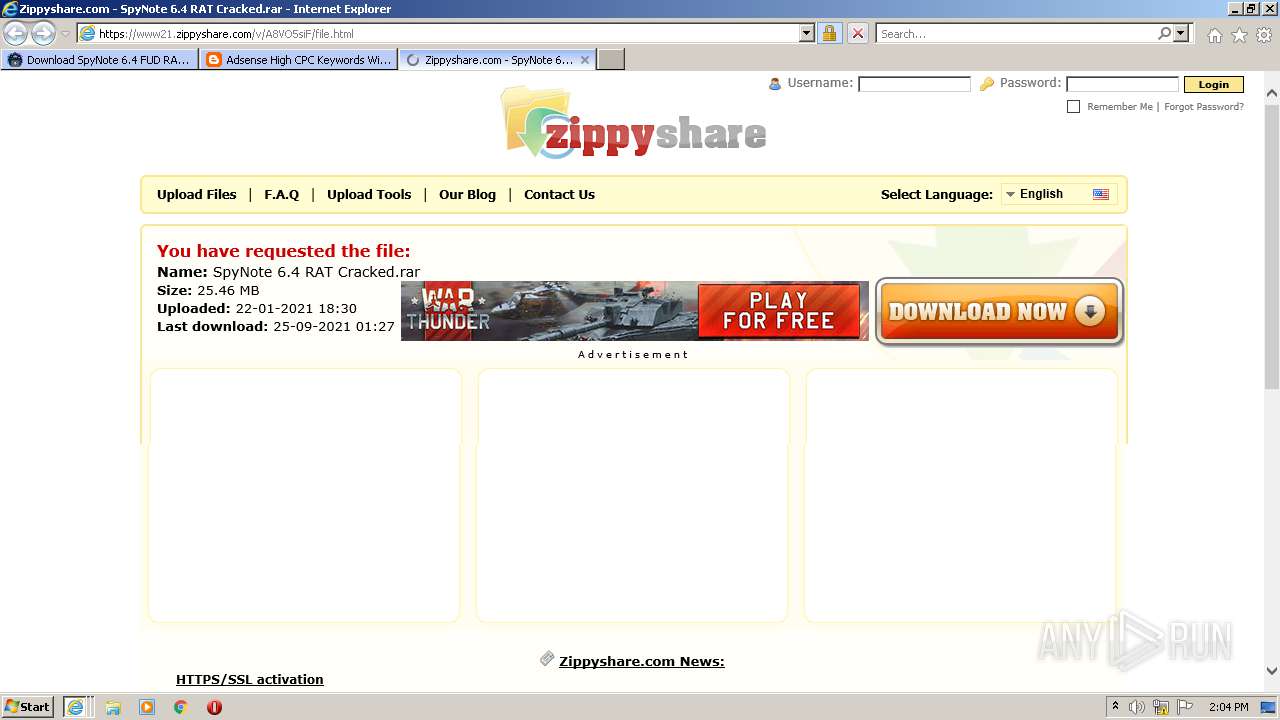Open the network tray icon
The width and height of the screenshot is (1280, 720).
coord(1161,707)
